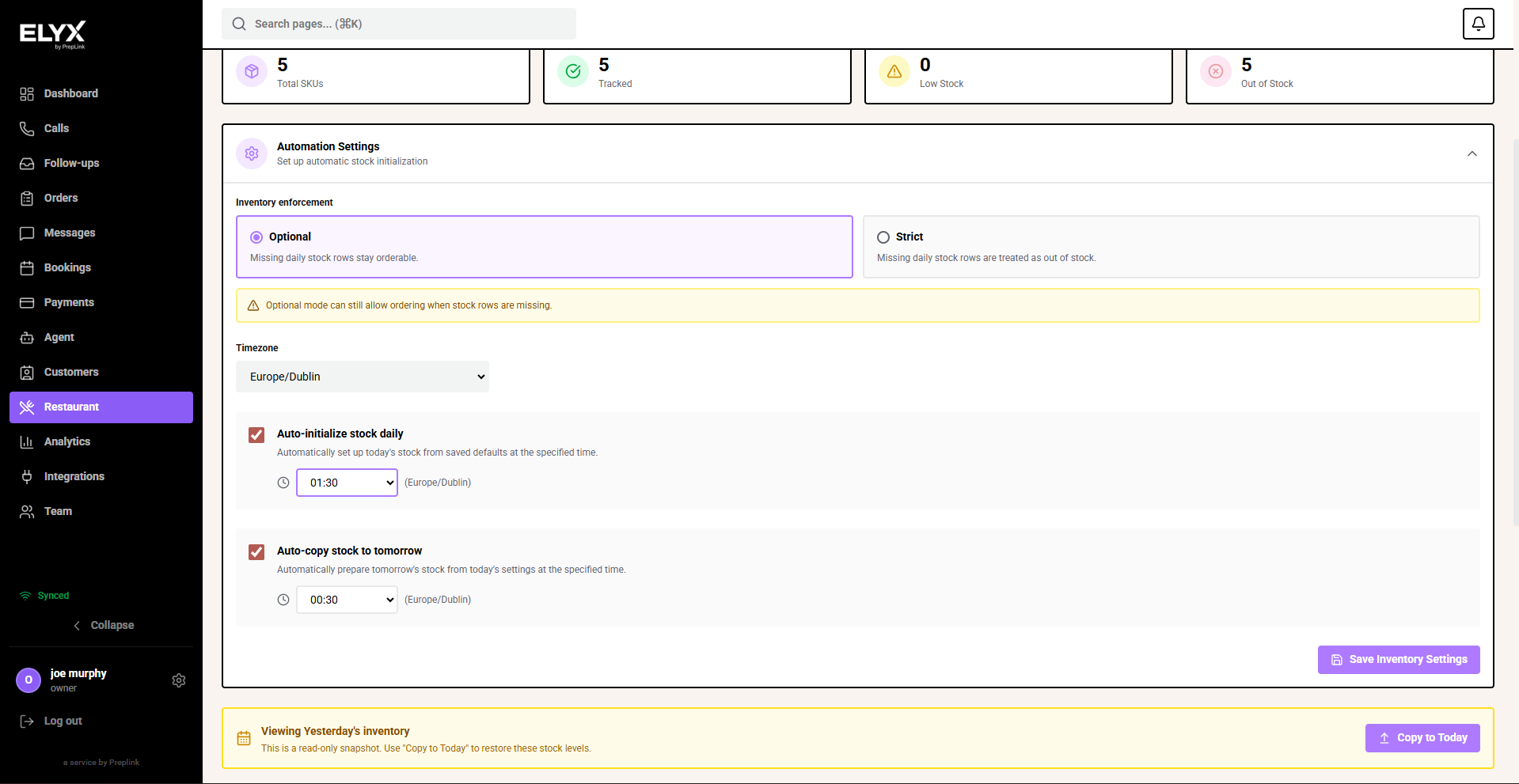Collapse the Automation Settings panel chevron
This screenshot has width=1519, height=784.
(x=1472, y=153)
